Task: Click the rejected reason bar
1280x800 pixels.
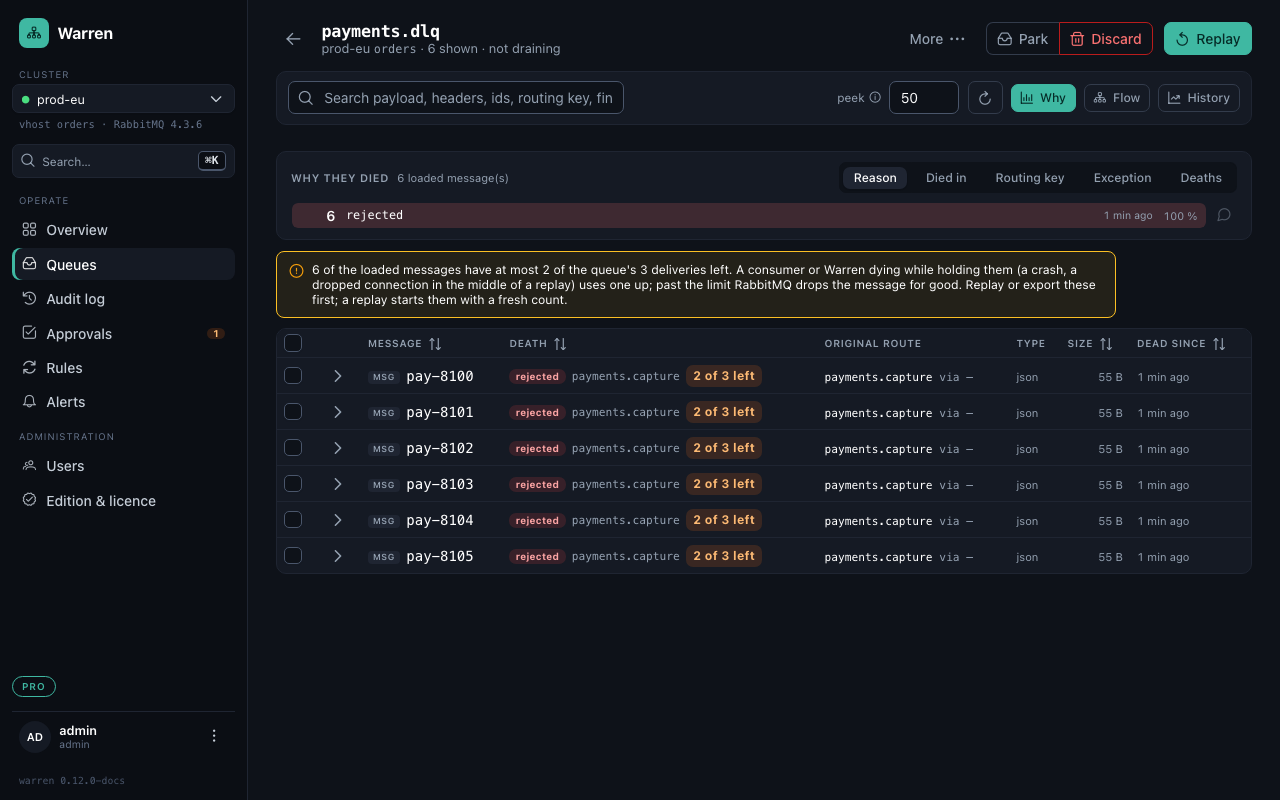Action: [748, 216]
